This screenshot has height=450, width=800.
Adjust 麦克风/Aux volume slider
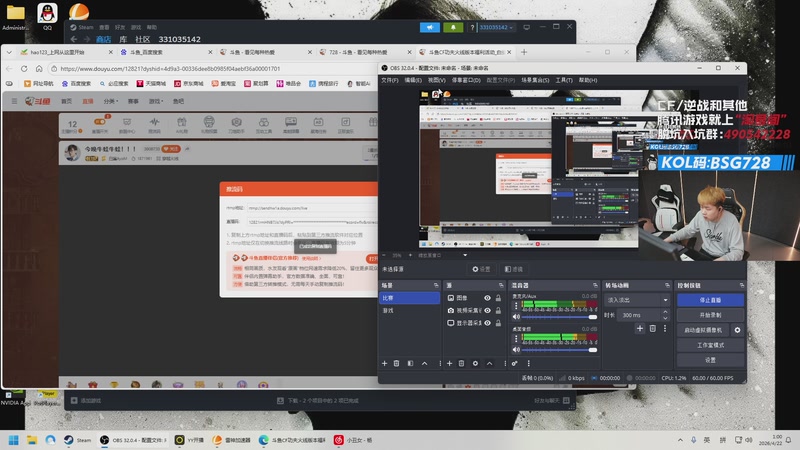tap(559, 317)
